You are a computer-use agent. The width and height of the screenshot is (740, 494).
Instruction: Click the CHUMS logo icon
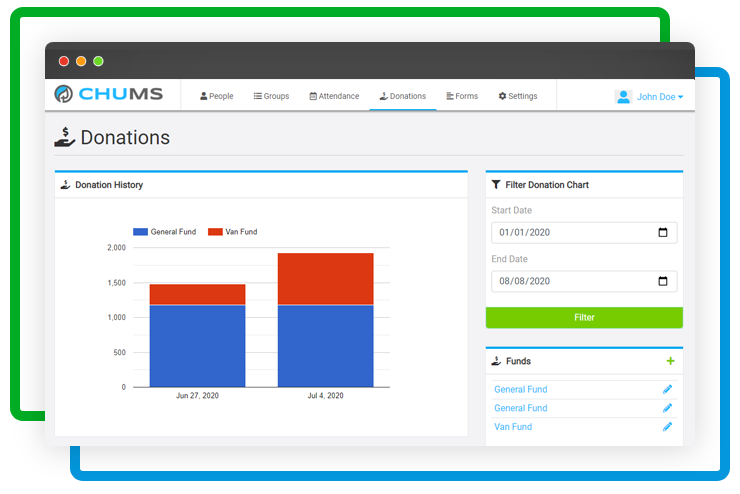tap(65, 96)
